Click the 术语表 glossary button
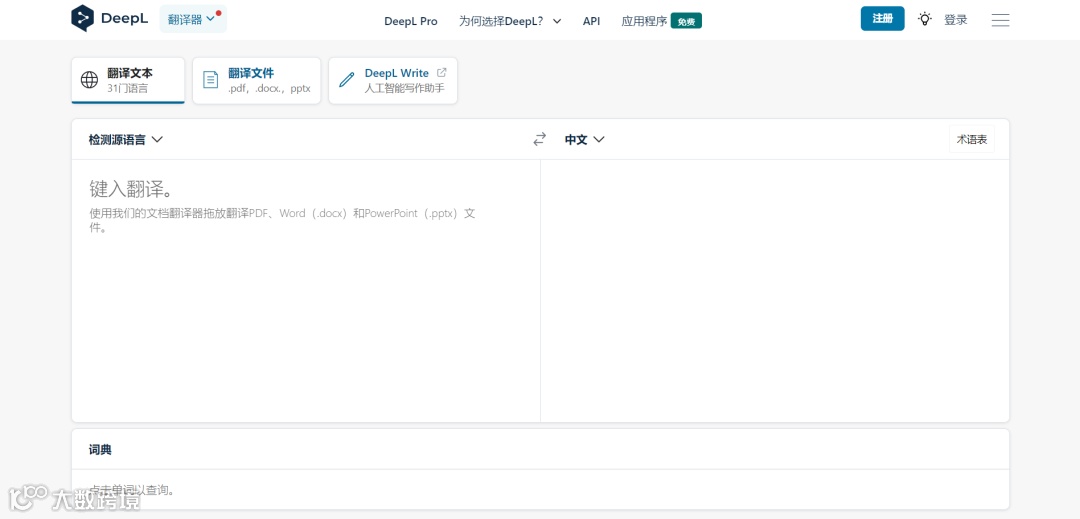 [x=971, y=140]
